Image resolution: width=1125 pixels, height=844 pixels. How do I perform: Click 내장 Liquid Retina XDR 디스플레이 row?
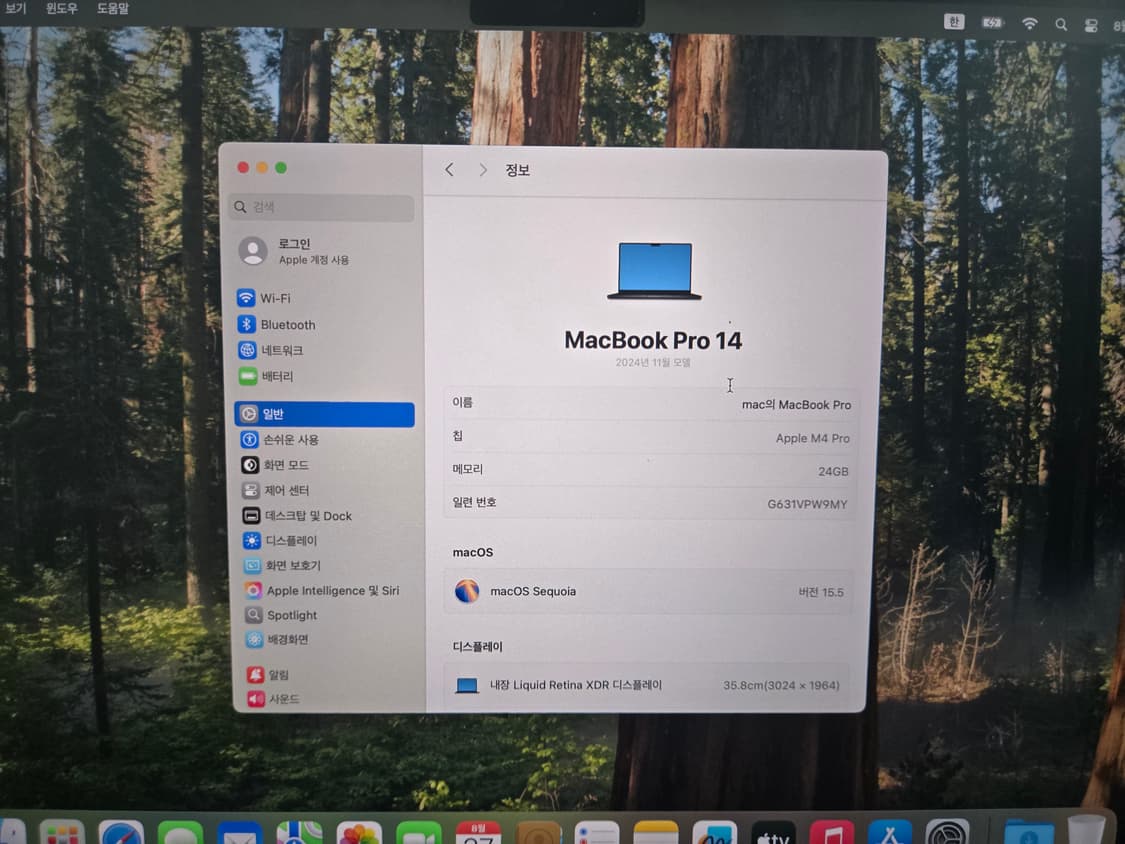(646, 685)
